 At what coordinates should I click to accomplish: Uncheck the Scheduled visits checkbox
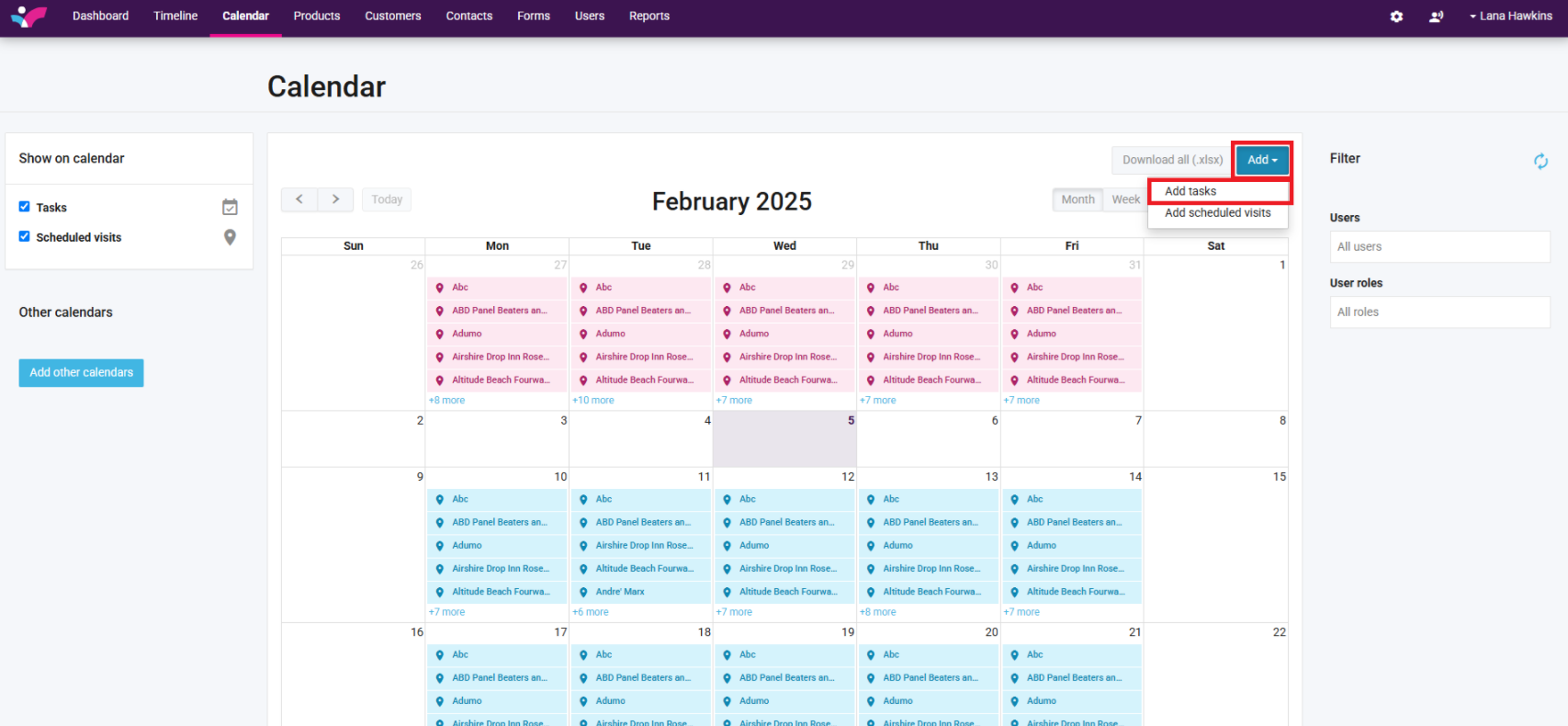coord(25,236)
